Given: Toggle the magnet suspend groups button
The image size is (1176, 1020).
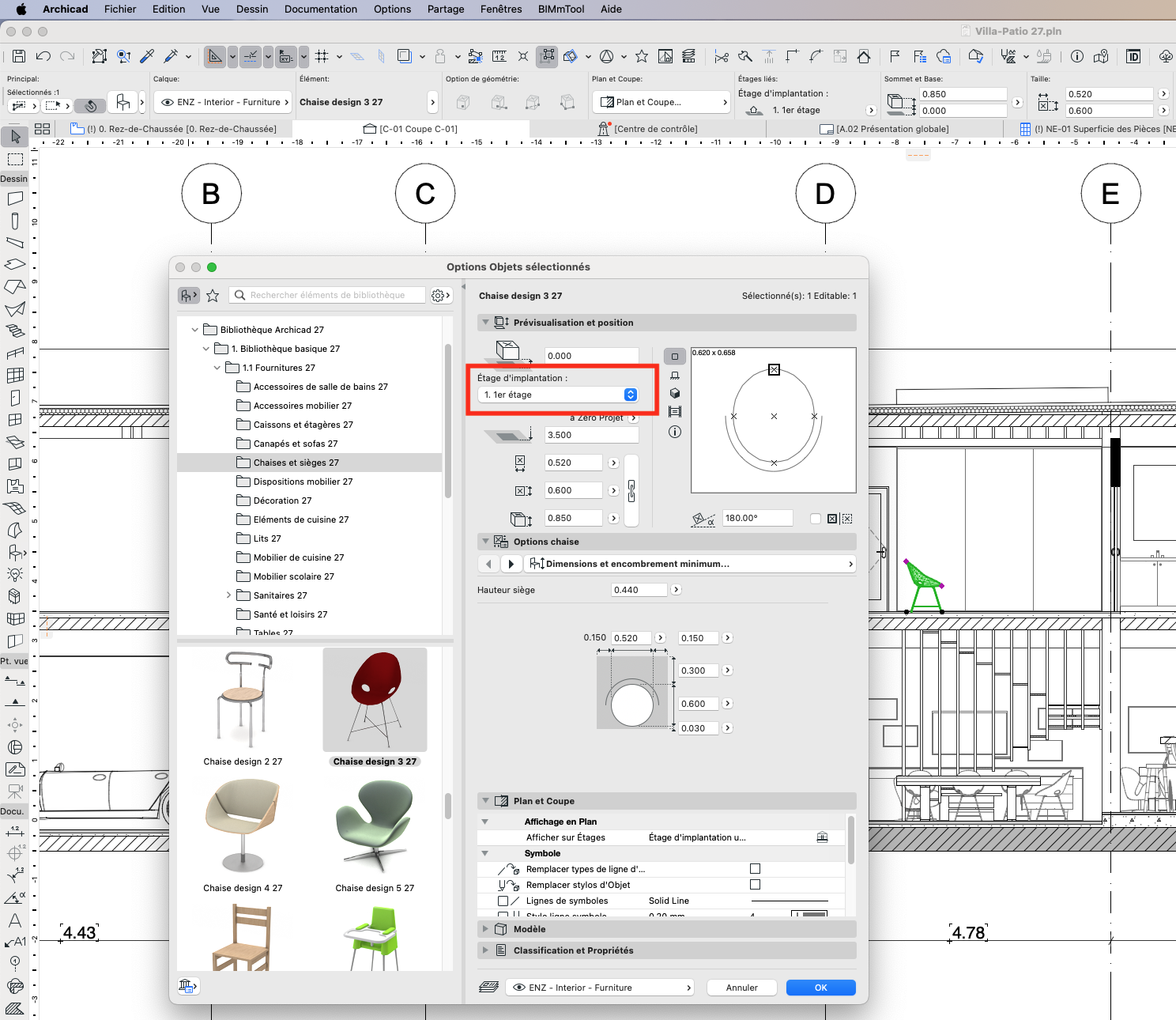Looking at the screenshot, I should 91,104.
